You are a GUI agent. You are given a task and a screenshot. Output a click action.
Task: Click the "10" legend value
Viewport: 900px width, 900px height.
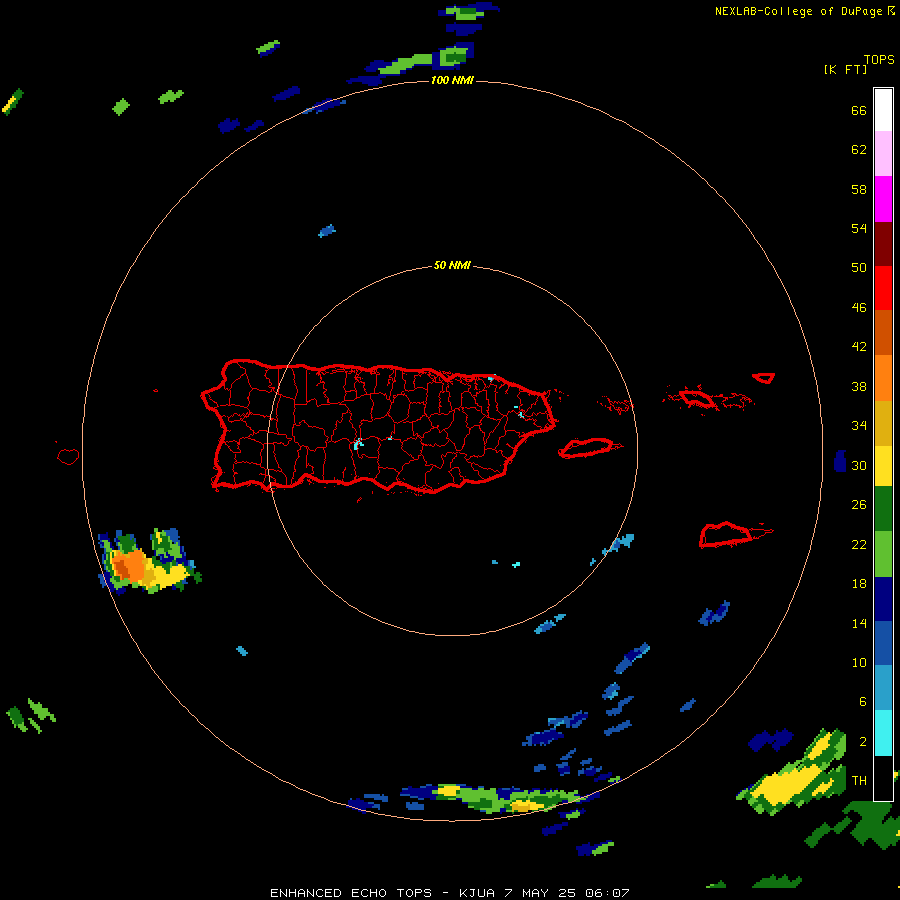[x=859, y=663]
